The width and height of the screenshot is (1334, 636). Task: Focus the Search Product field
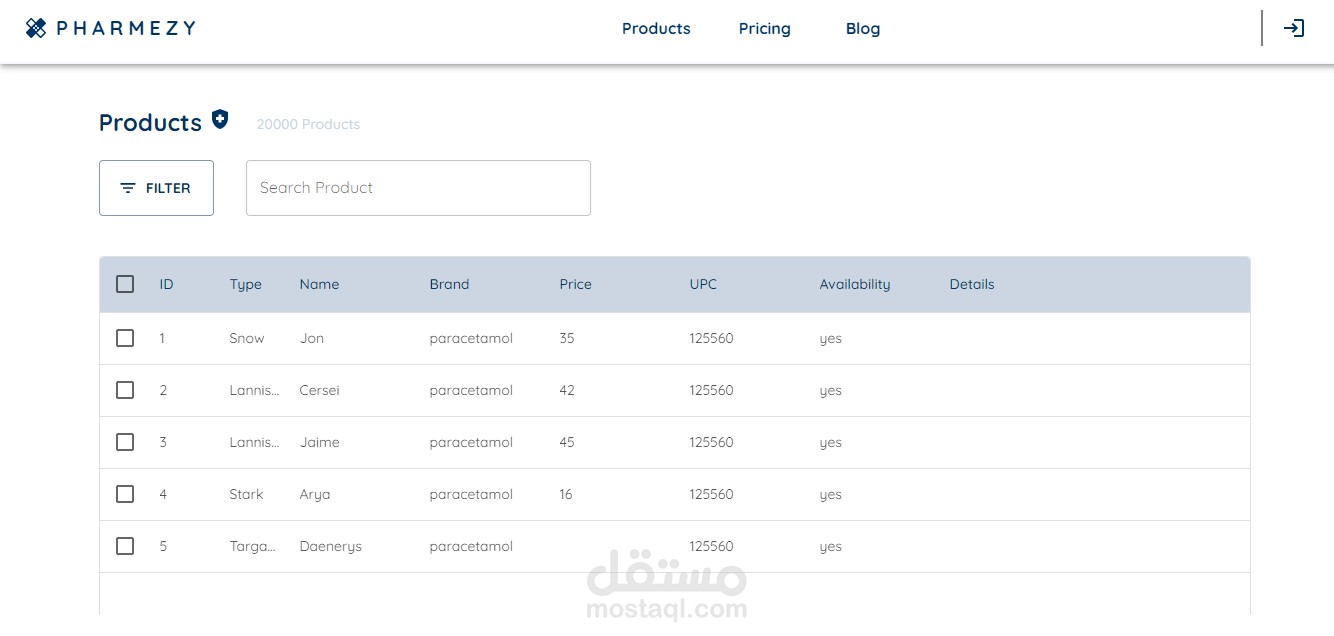(x=418, y=188)
